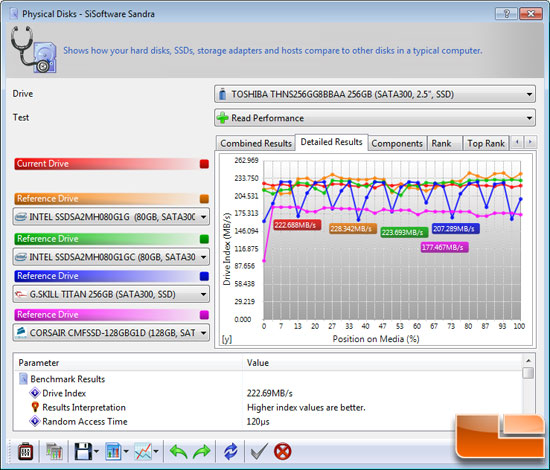
Task: Click the tab scroll left arrow
Action: pos(517,142)
